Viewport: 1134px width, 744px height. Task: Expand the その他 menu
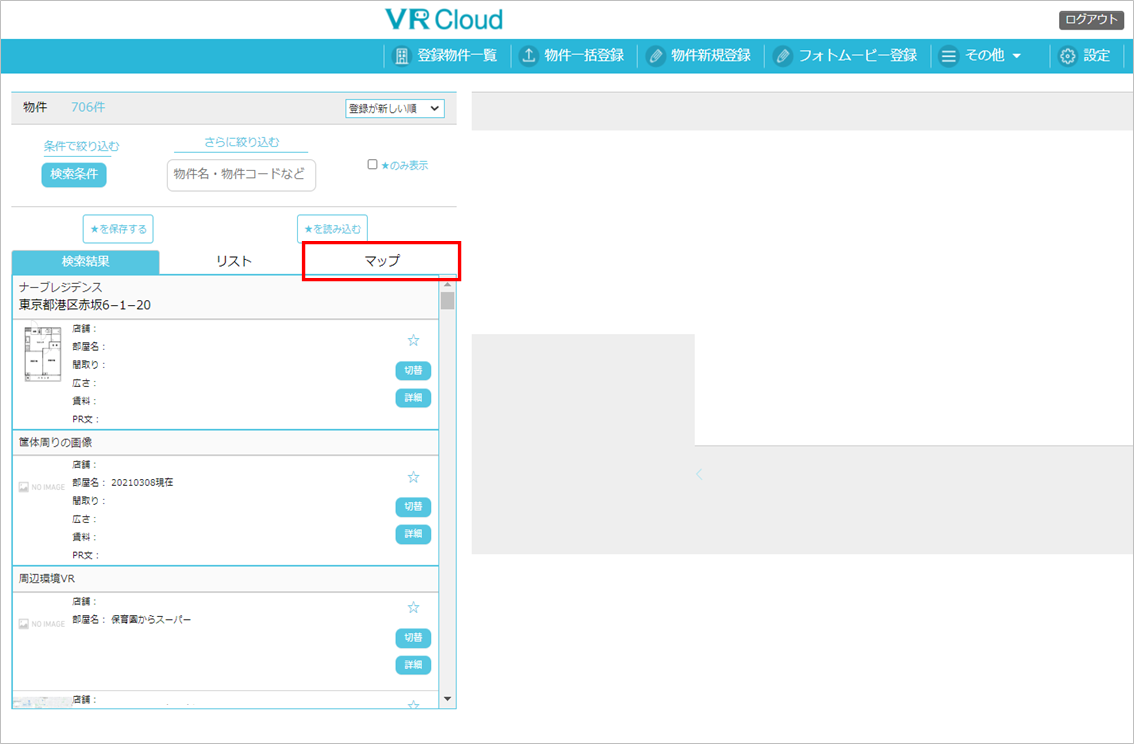982,56
